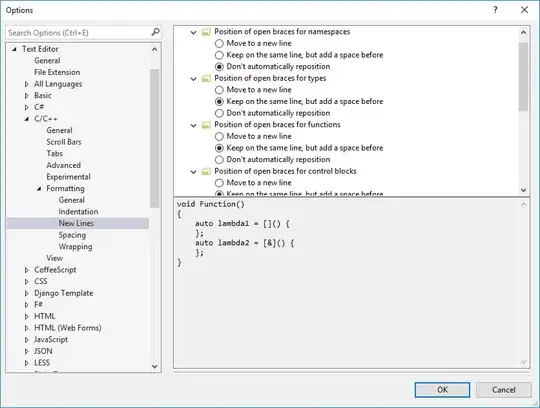
Task: Confirm settings with OK button
Action: click(442, 390)
